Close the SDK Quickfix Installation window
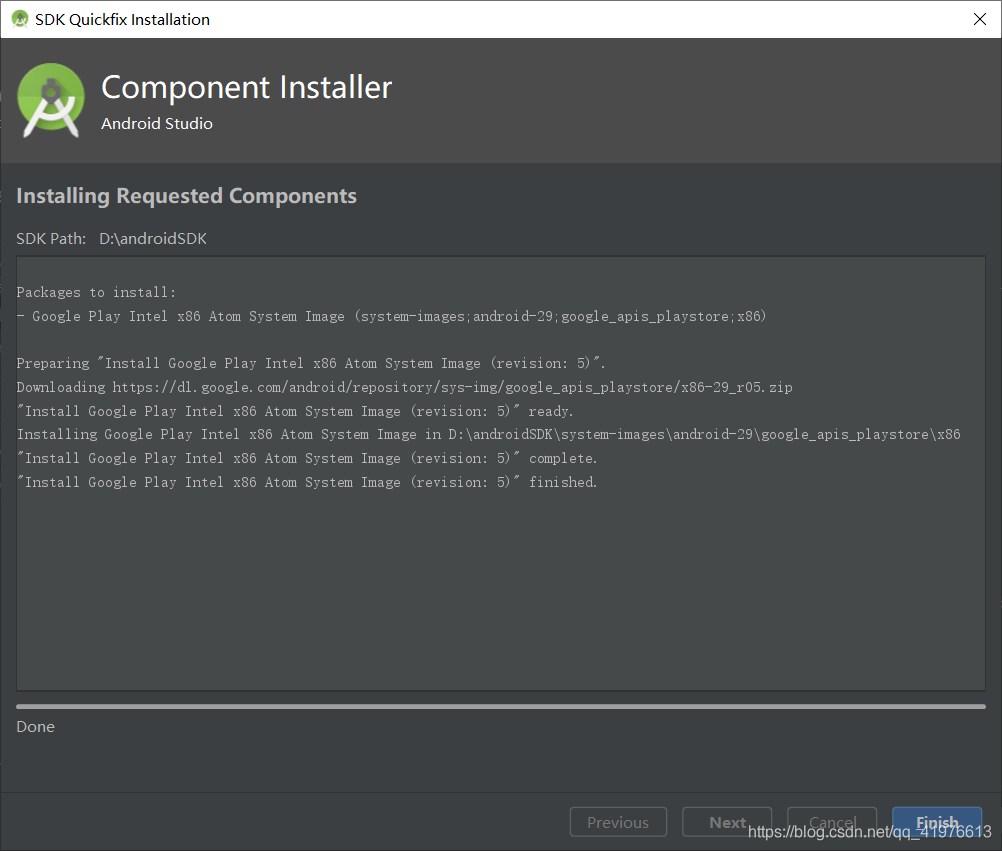 pos(979,19)
